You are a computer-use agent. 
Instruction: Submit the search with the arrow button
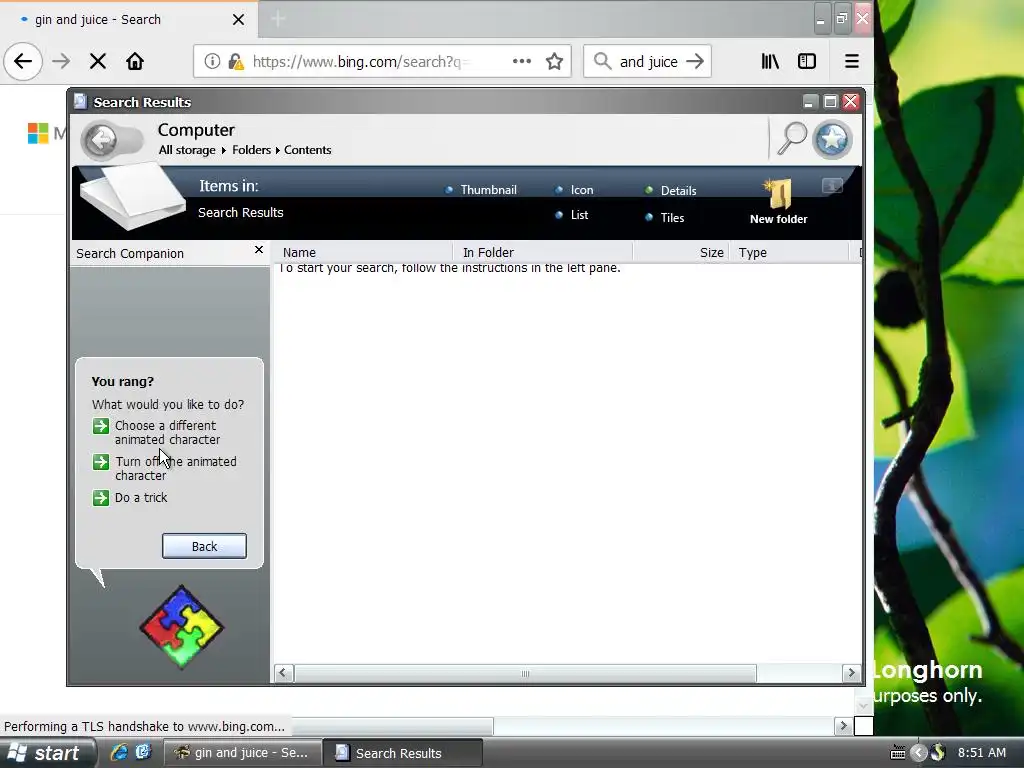coord(696,61)
